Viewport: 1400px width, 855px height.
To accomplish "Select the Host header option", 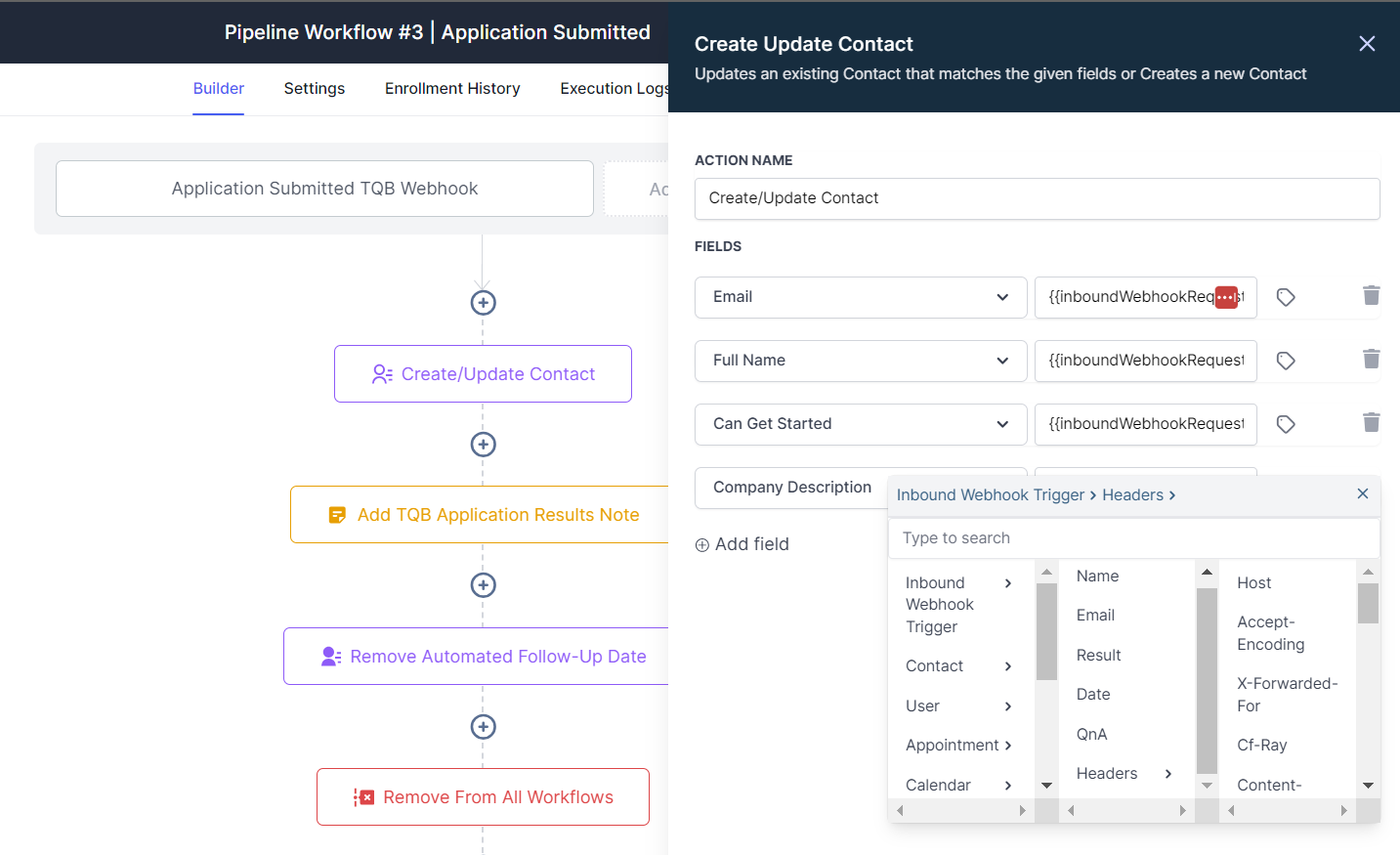I will tap(1254, 583).
